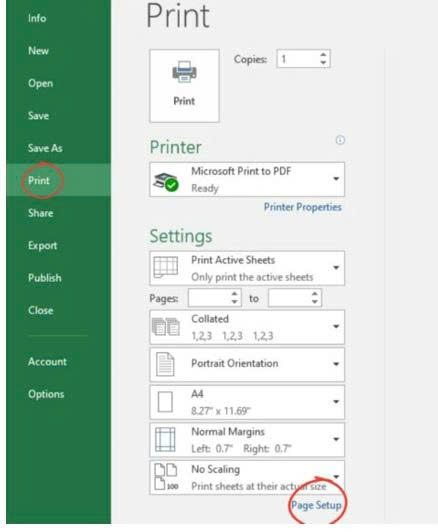The image size is (438, 532).
Task: Expand the Normal Margins dropdown arrow
Action: 336,439
